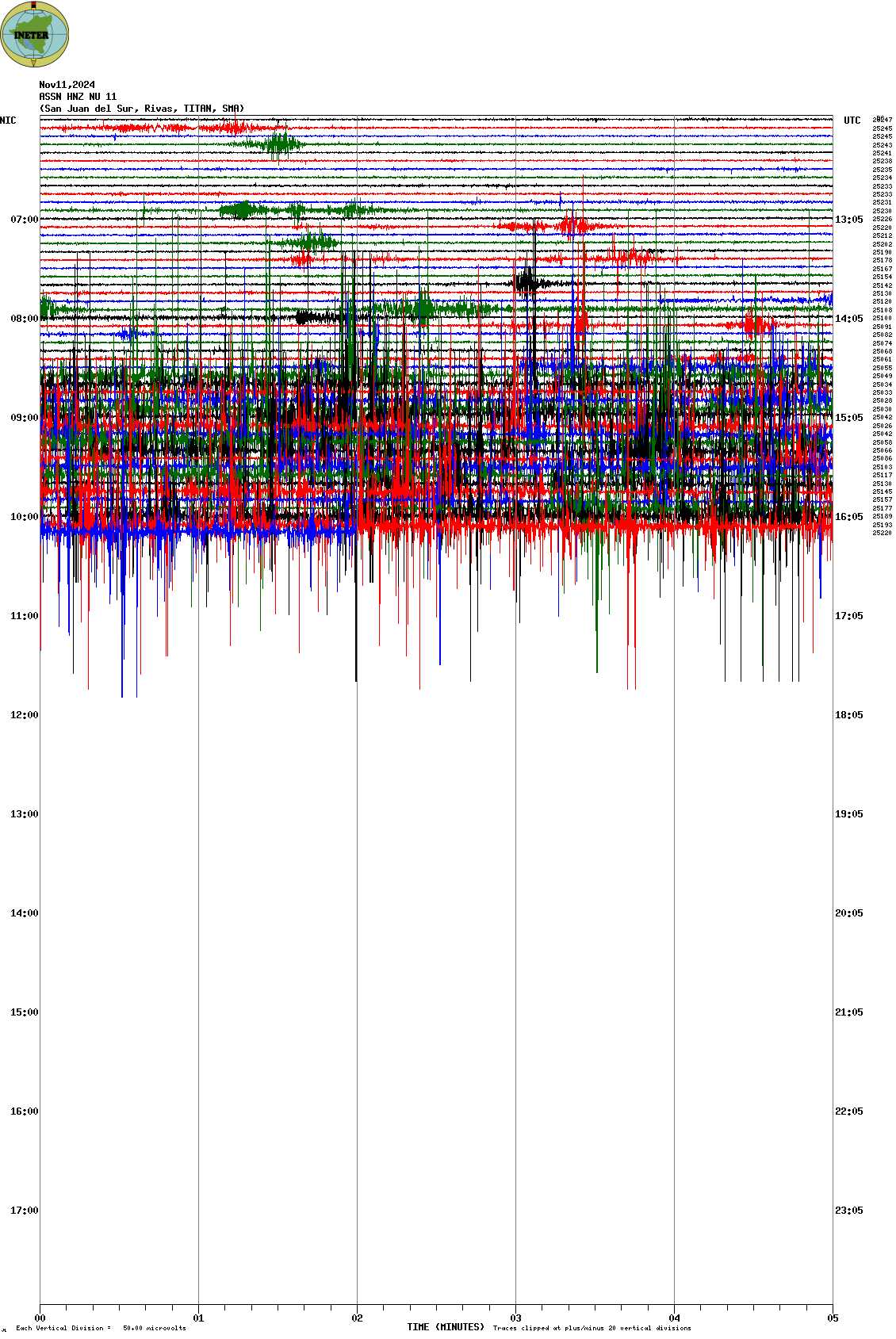
Task: Click the 04 minute tick on bottom axis
Action: [x=674, y=1318]
